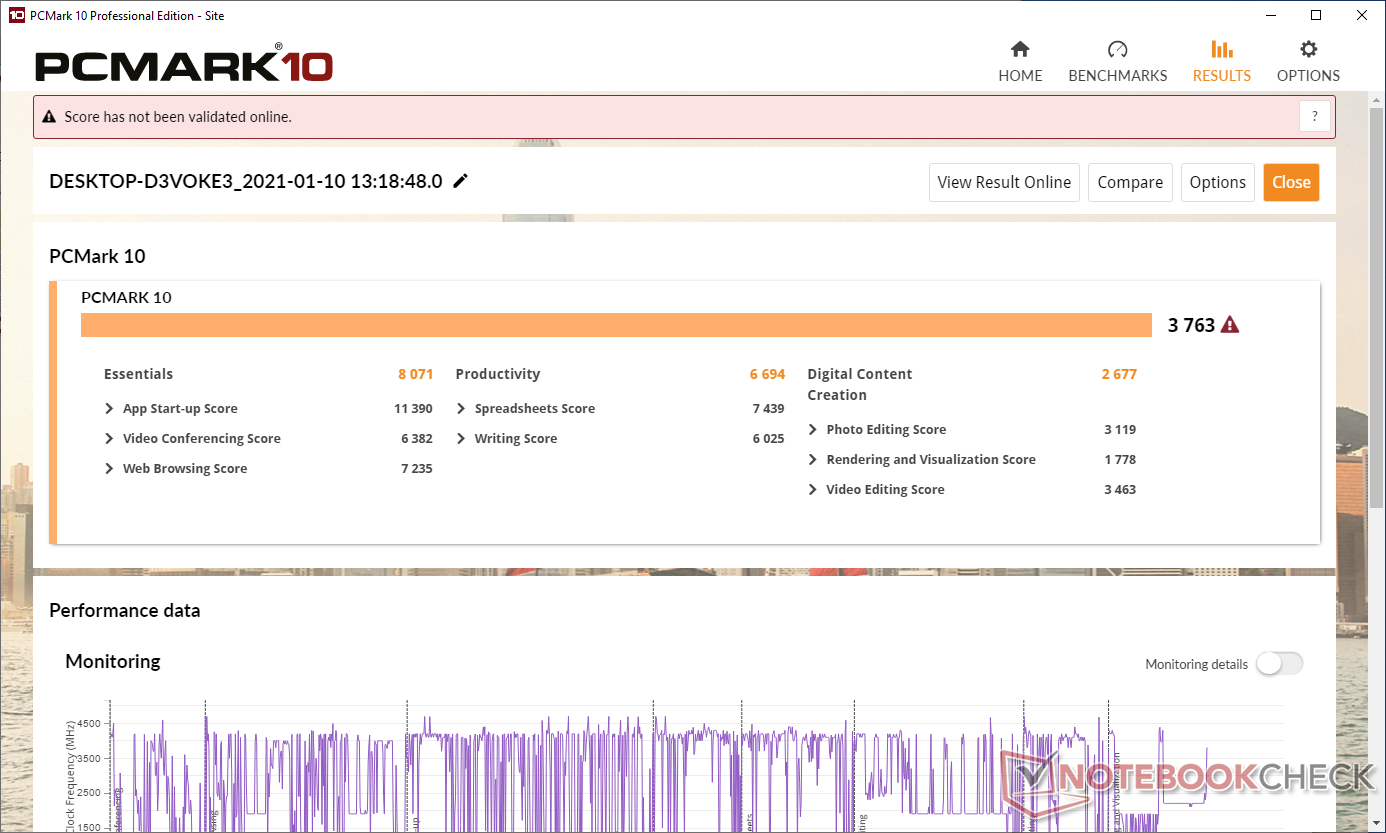Expand Rendering and Visualization Score details
The image size is (1386, 833).
click(x=813, y=460)
